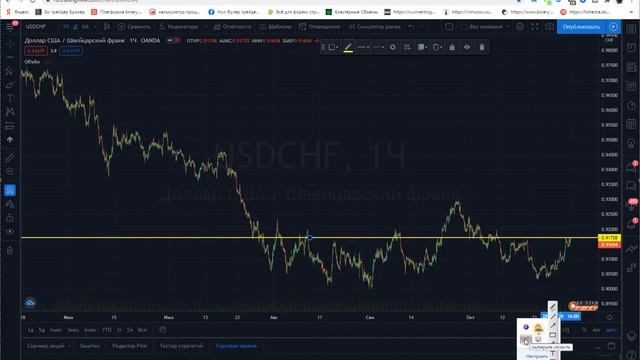Click the red sell price button
Image resolution: width=640 pixels, height=360 pixels.
[x=36, y=51]
